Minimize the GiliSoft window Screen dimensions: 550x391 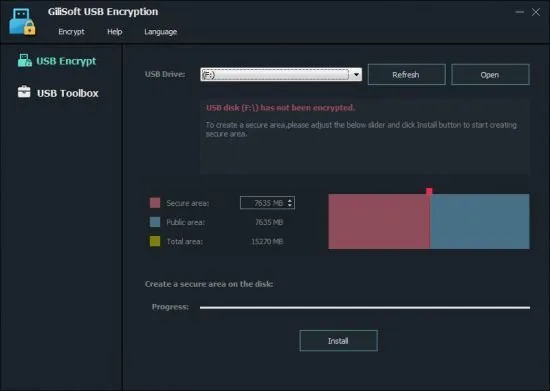coord(519,12)
